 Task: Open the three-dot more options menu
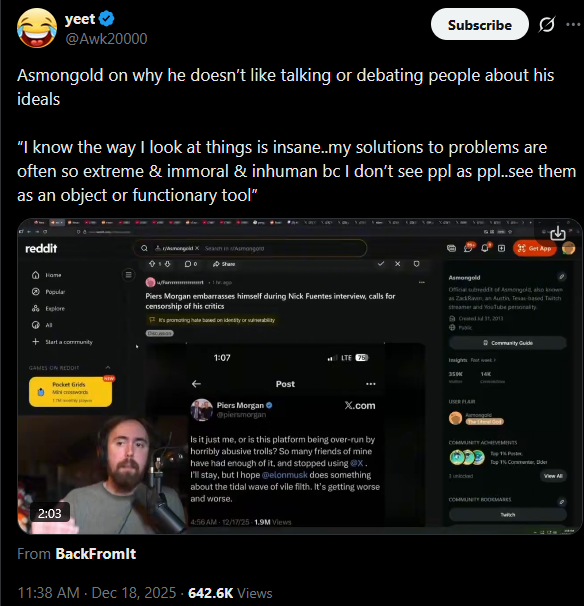[573, 24]
